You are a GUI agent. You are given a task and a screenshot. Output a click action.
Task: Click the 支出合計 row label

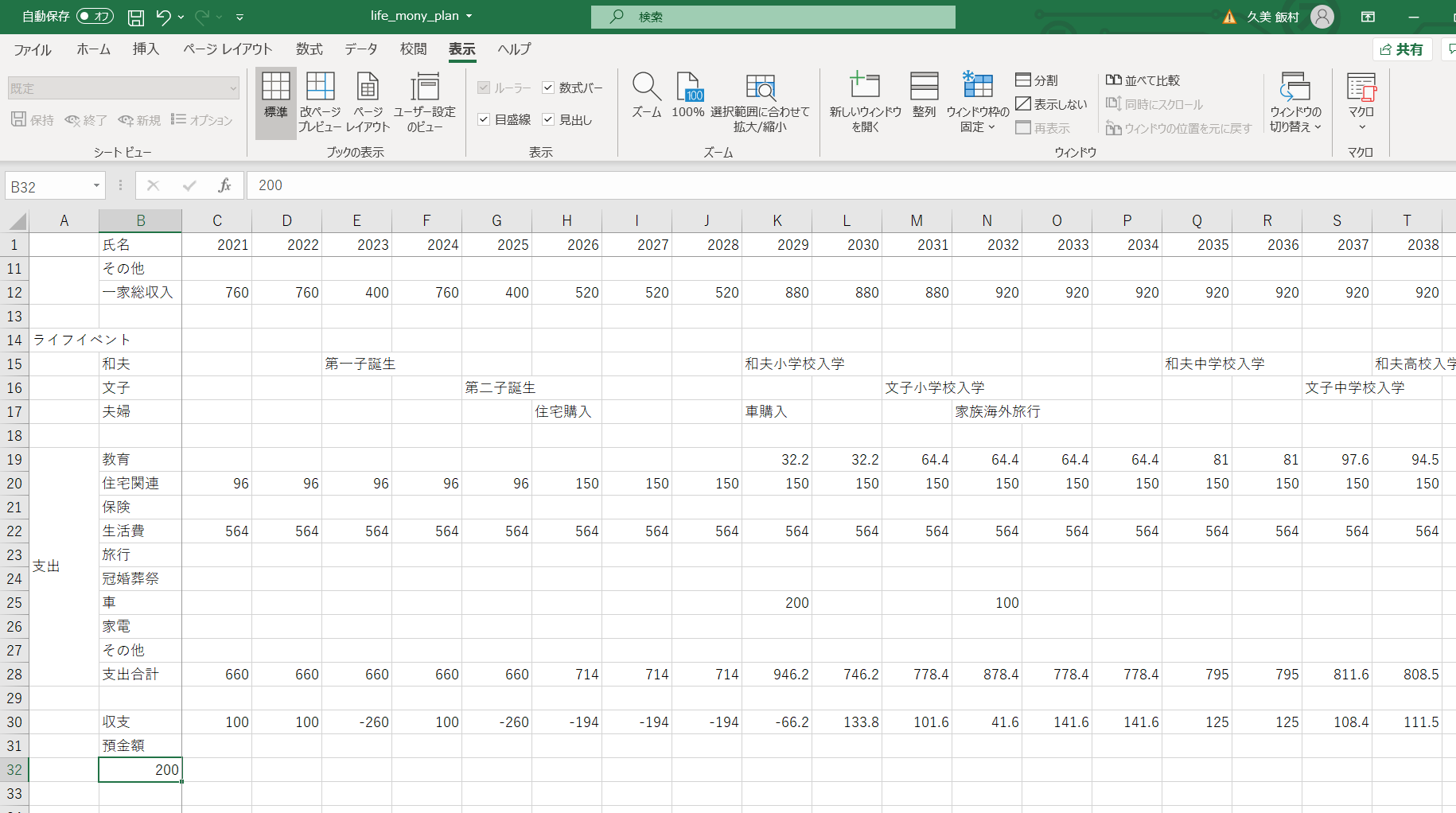coord(140,675)
